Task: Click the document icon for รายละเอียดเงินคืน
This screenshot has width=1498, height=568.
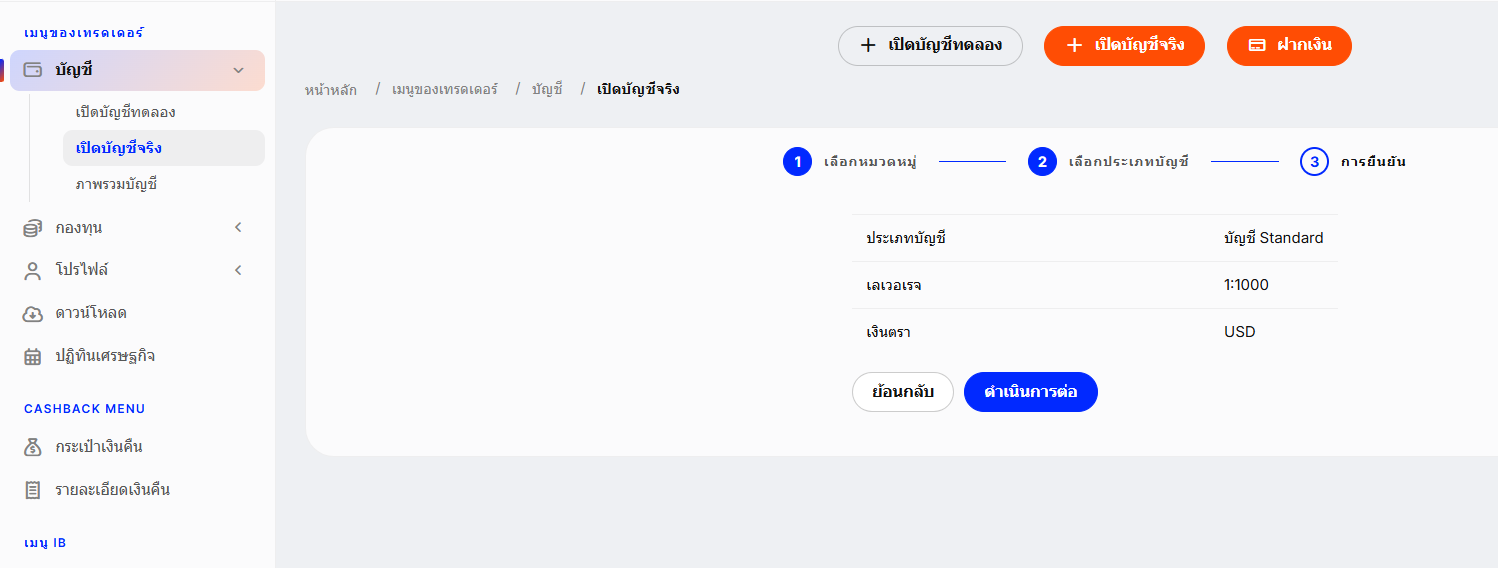Action: [x=33, y=490]
